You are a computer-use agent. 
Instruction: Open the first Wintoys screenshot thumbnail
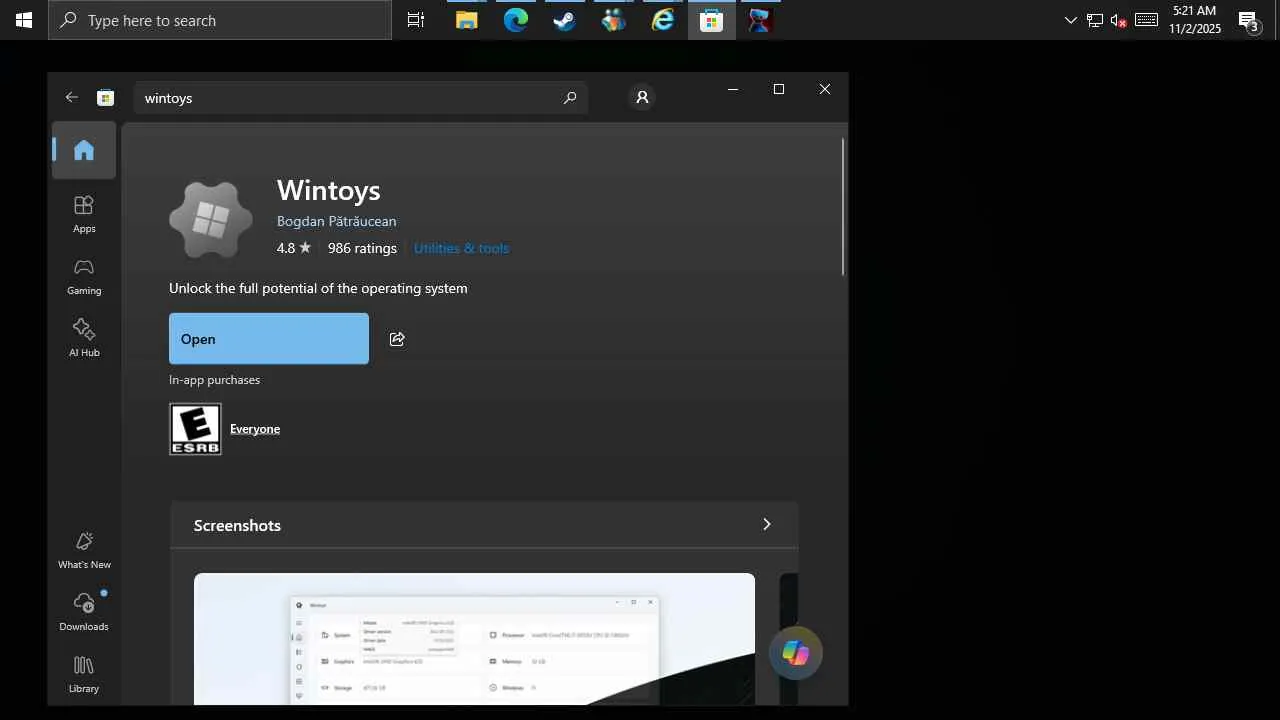(x=474, y=639)
